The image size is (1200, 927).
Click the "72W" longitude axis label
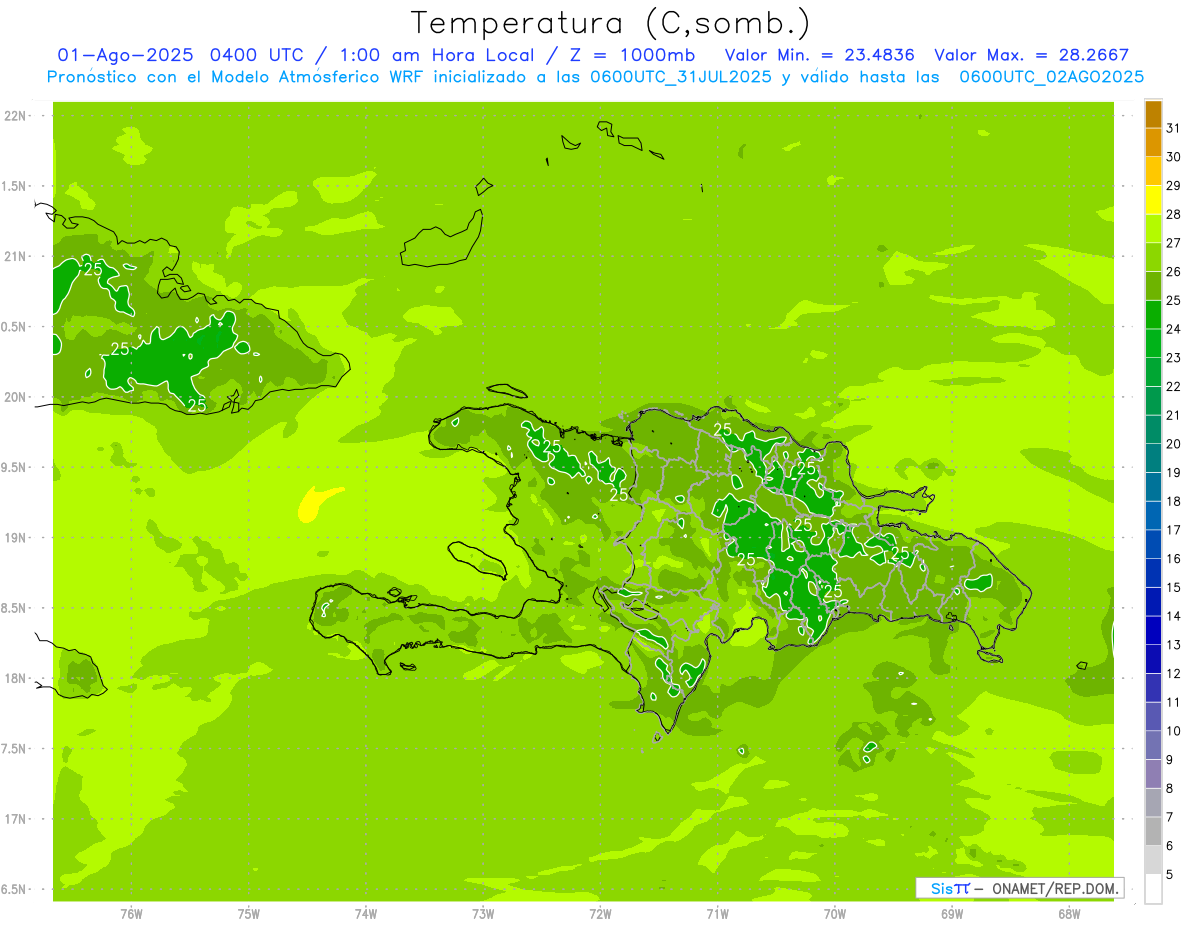click(x=600, y=913)
